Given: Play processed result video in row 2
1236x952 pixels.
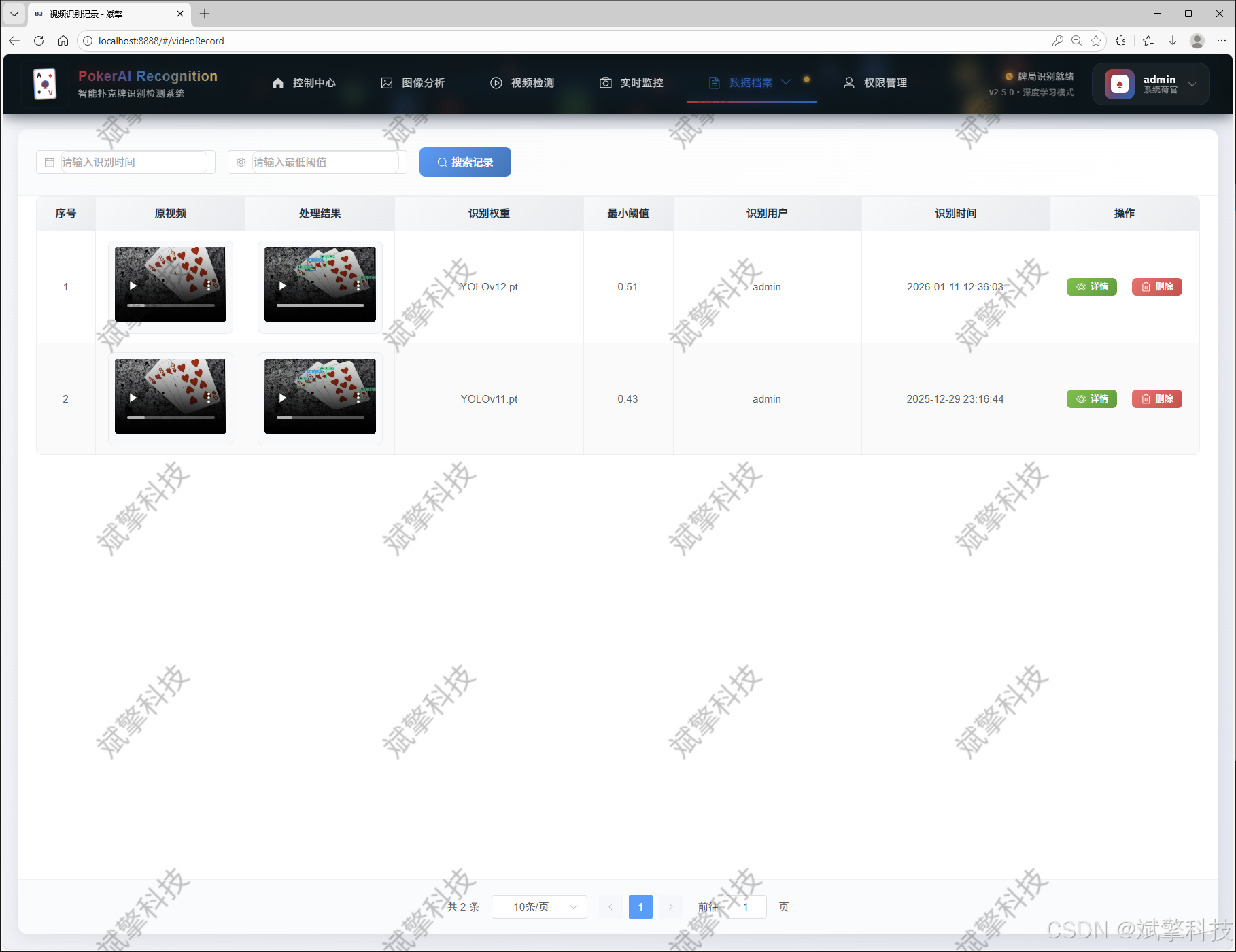Looking at the screenshot, I should [x=283, y=398].
